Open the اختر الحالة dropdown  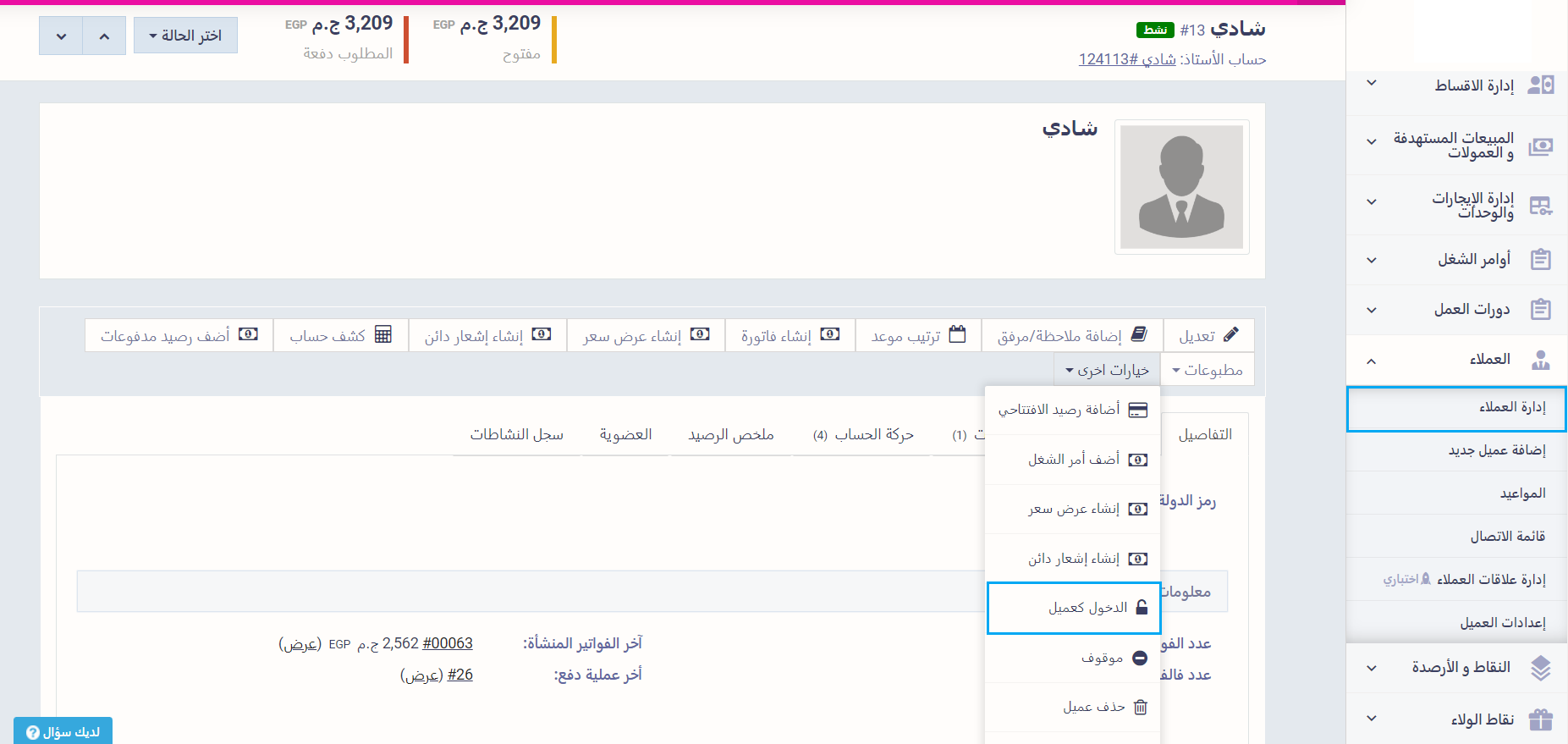[185, 36]
